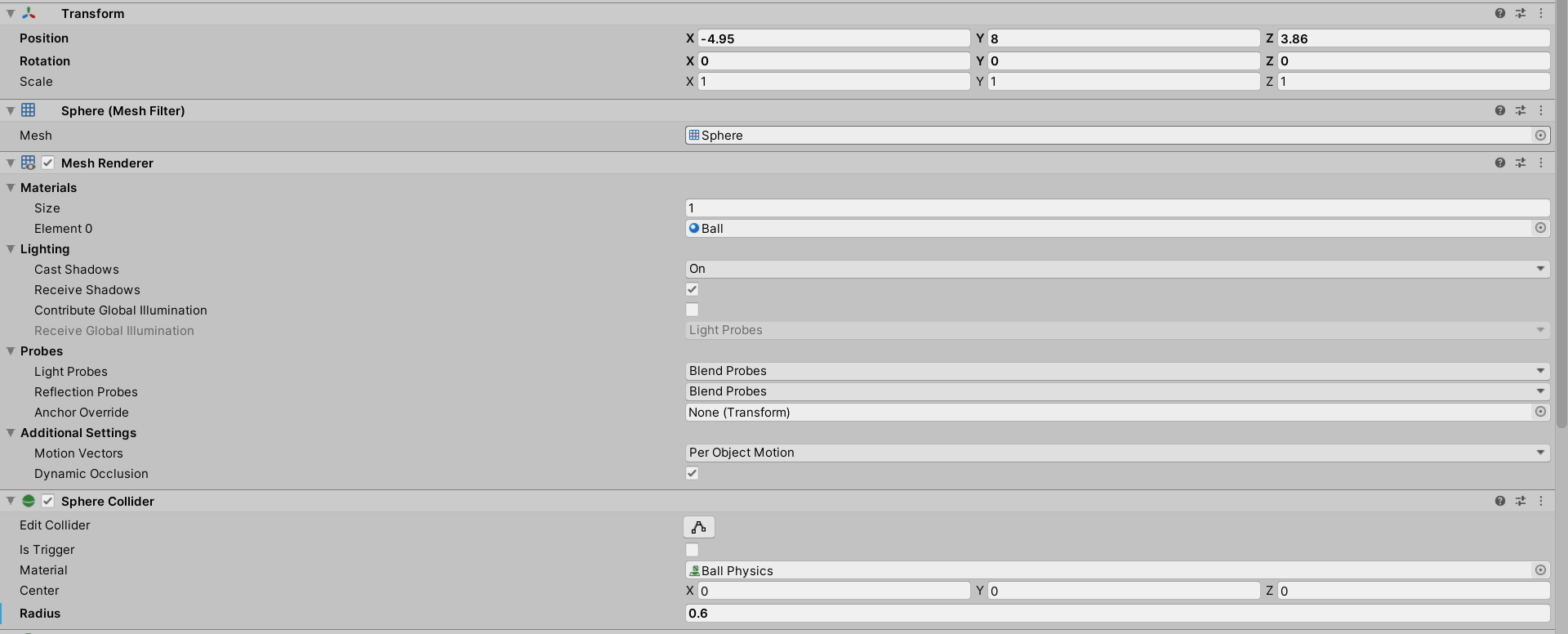Click the Center X field
Screen dimensions: 1568x634
(x=834, y=591)
